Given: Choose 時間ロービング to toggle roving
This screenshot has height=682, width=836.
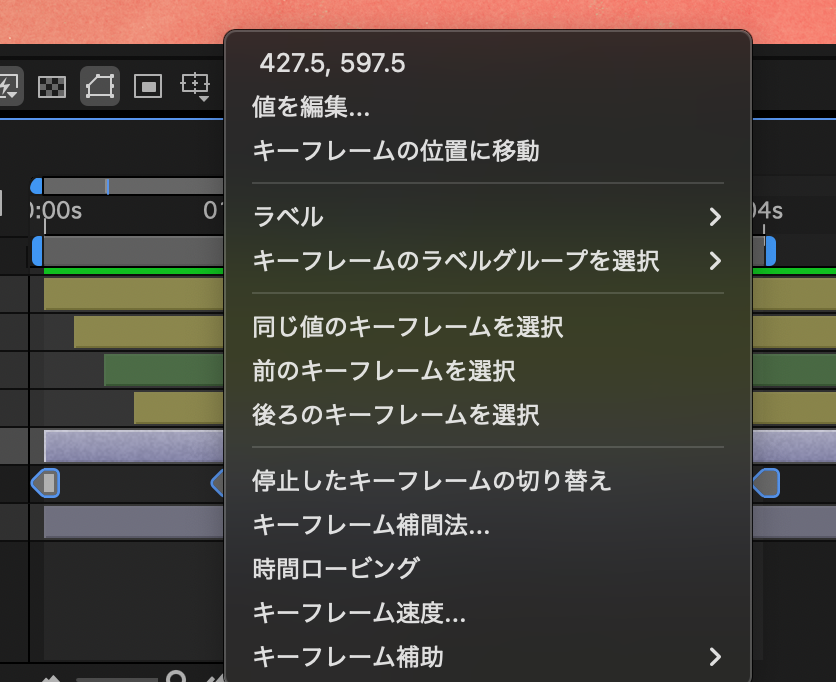Looking at the screenshot, I should coord(336,568).
